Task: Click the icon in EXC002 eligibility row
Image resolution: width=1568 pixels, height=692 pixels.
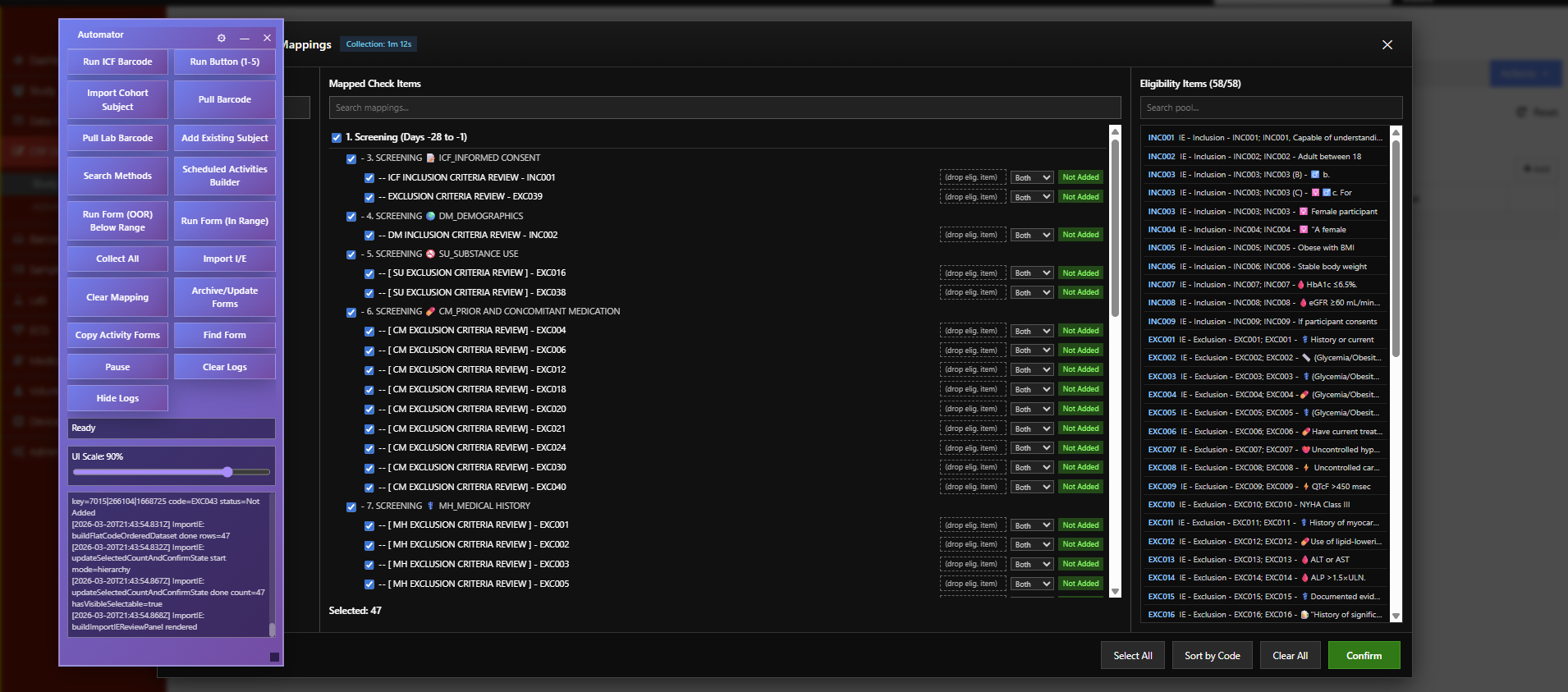Action: tap(1306, 358)
